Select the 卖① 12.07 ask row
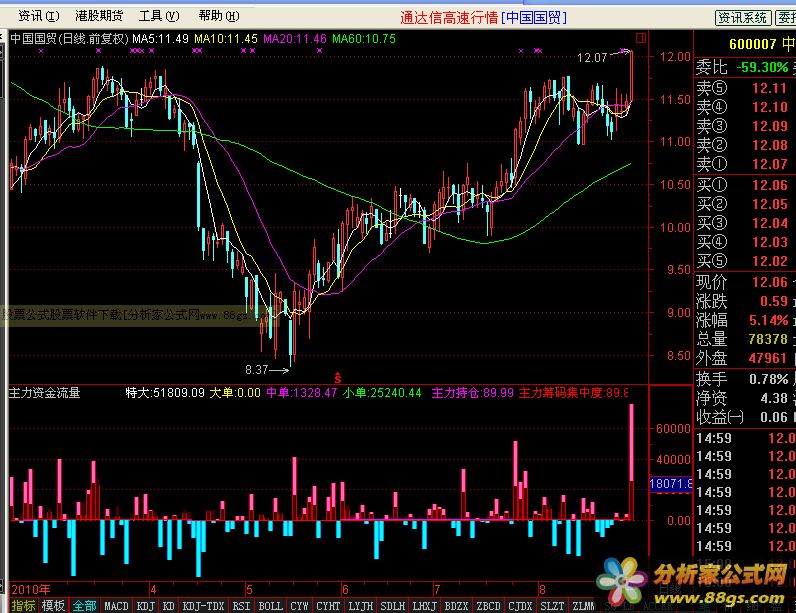796x613 pixels. tap(744, 164)
